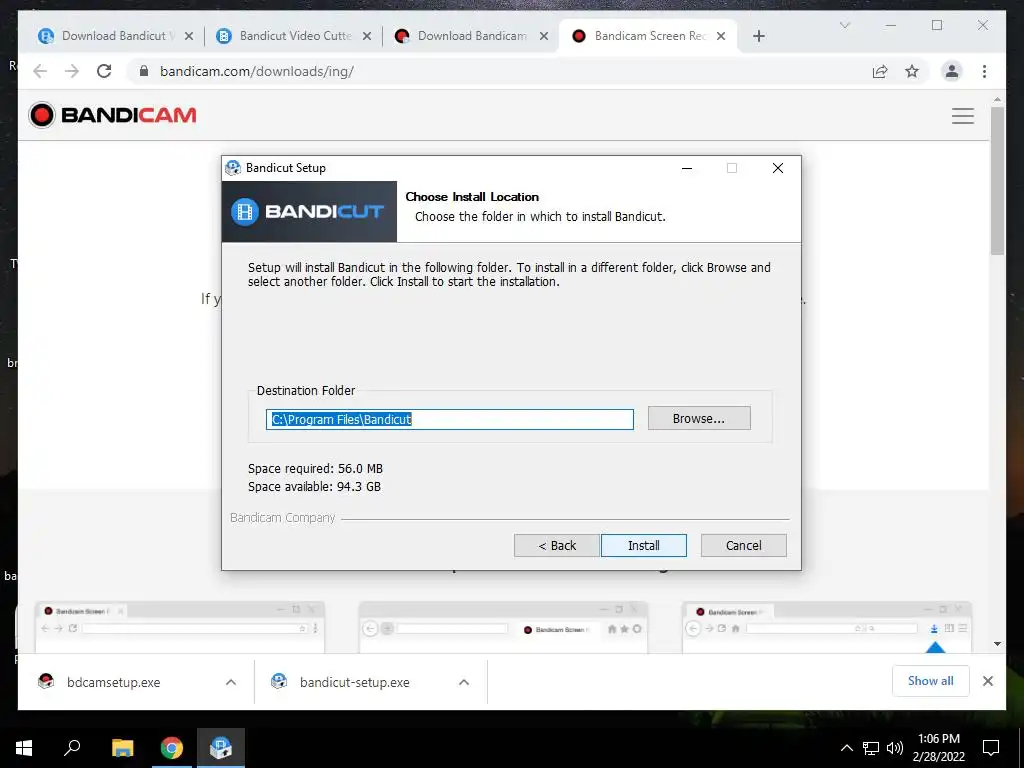Open the Windows Start menu
1024x768 pixels.
click(24, 748)
